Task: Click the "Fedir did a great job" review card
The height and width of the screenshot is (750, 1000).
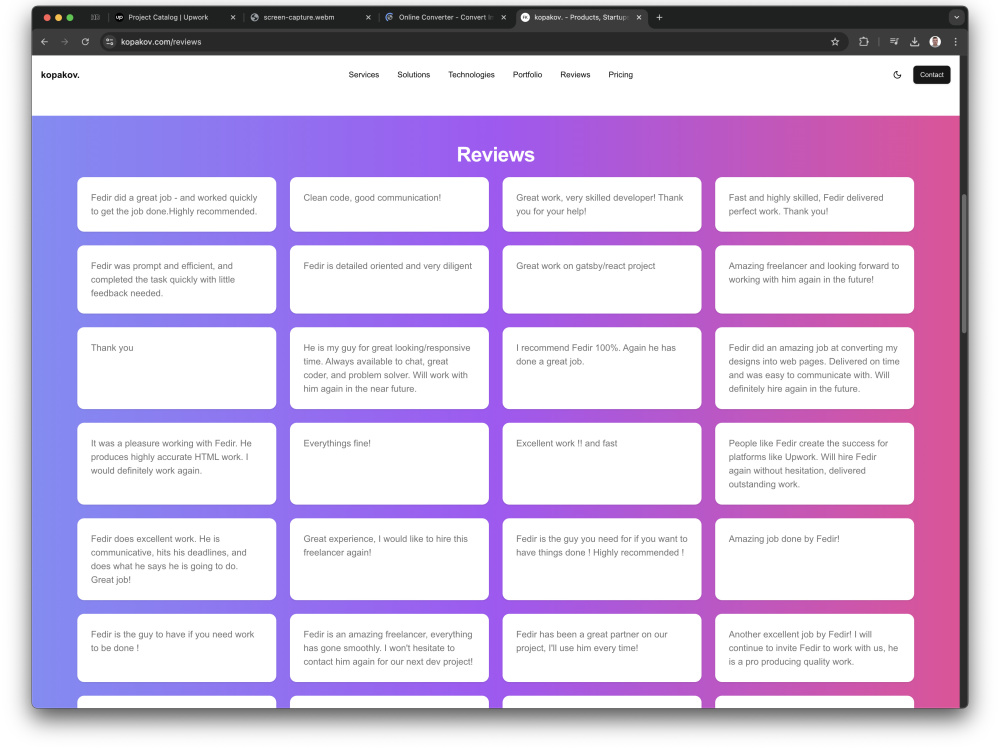Action: (177, 205)
